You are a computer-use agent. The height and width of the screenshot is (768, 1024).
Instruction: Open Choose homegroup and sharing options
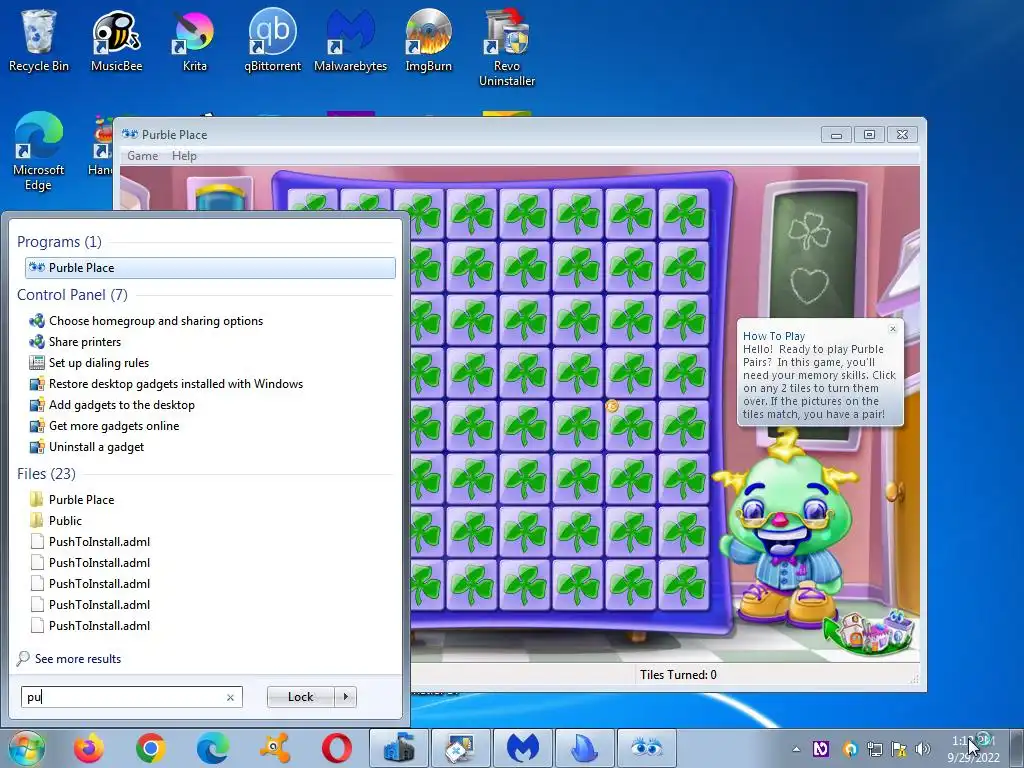155,321
